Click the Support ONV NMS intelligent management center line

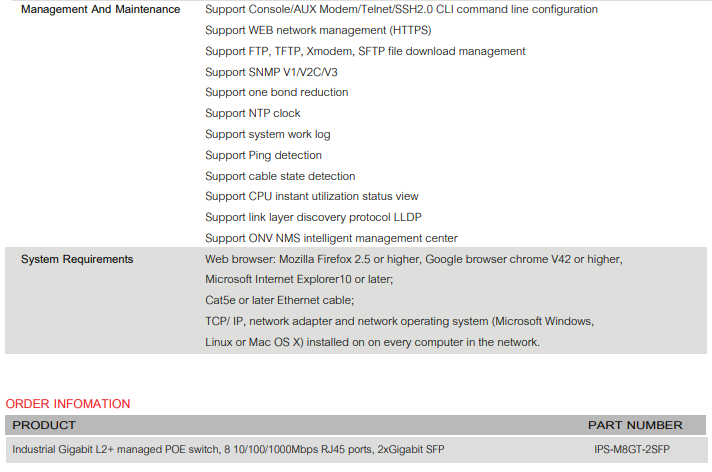pyautogui.click(x=331, y=238)
